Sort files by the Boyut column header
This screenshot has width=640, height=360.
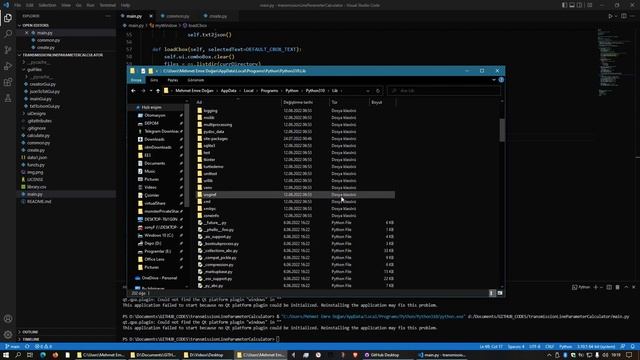377,102
